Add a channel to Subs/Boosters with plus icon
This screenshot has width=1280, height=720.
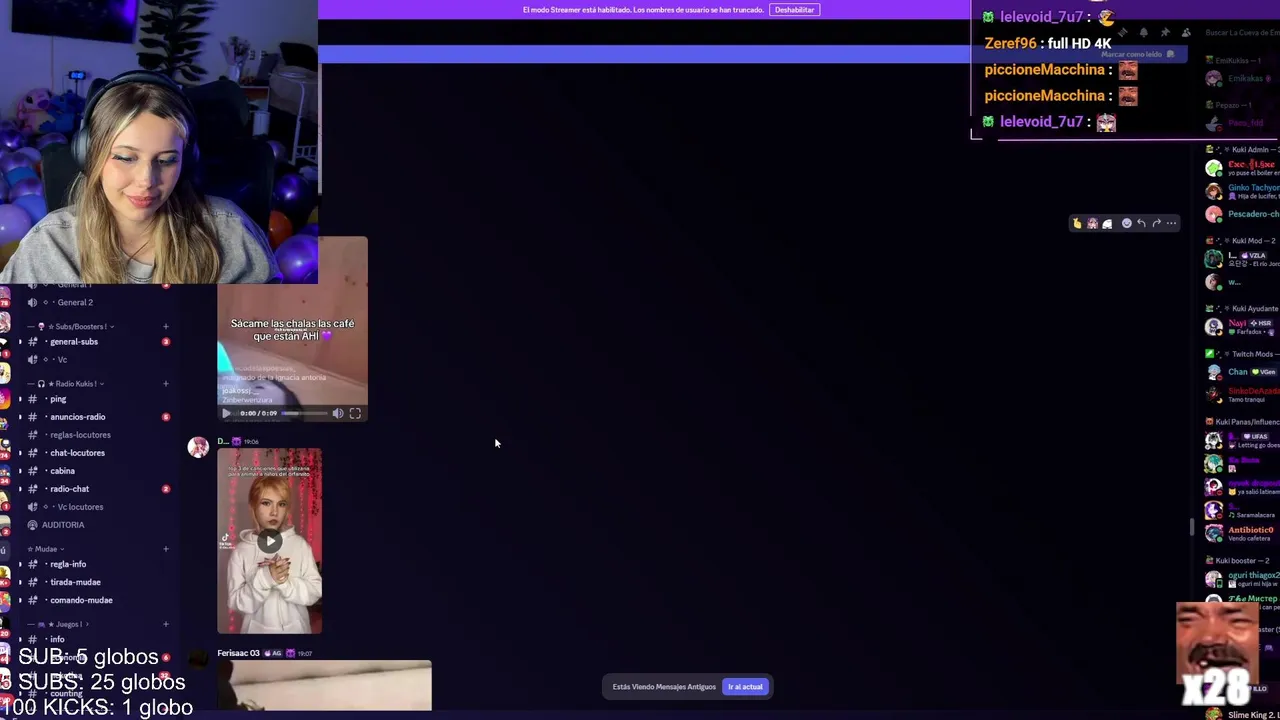[x=166, y=327]
